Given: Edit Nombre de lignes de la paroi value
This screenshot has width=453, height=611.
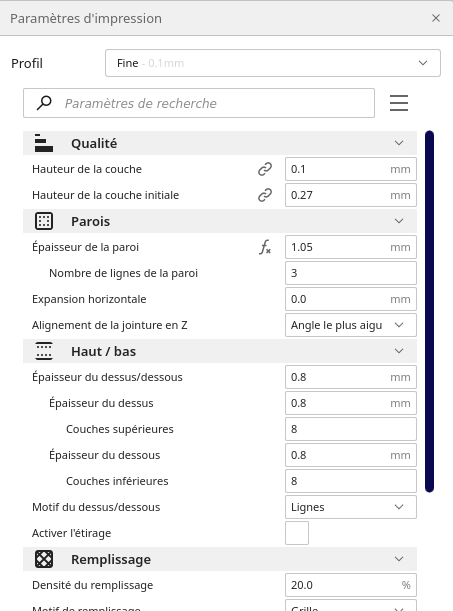Looking at the screenshot, I should point(351,273).
